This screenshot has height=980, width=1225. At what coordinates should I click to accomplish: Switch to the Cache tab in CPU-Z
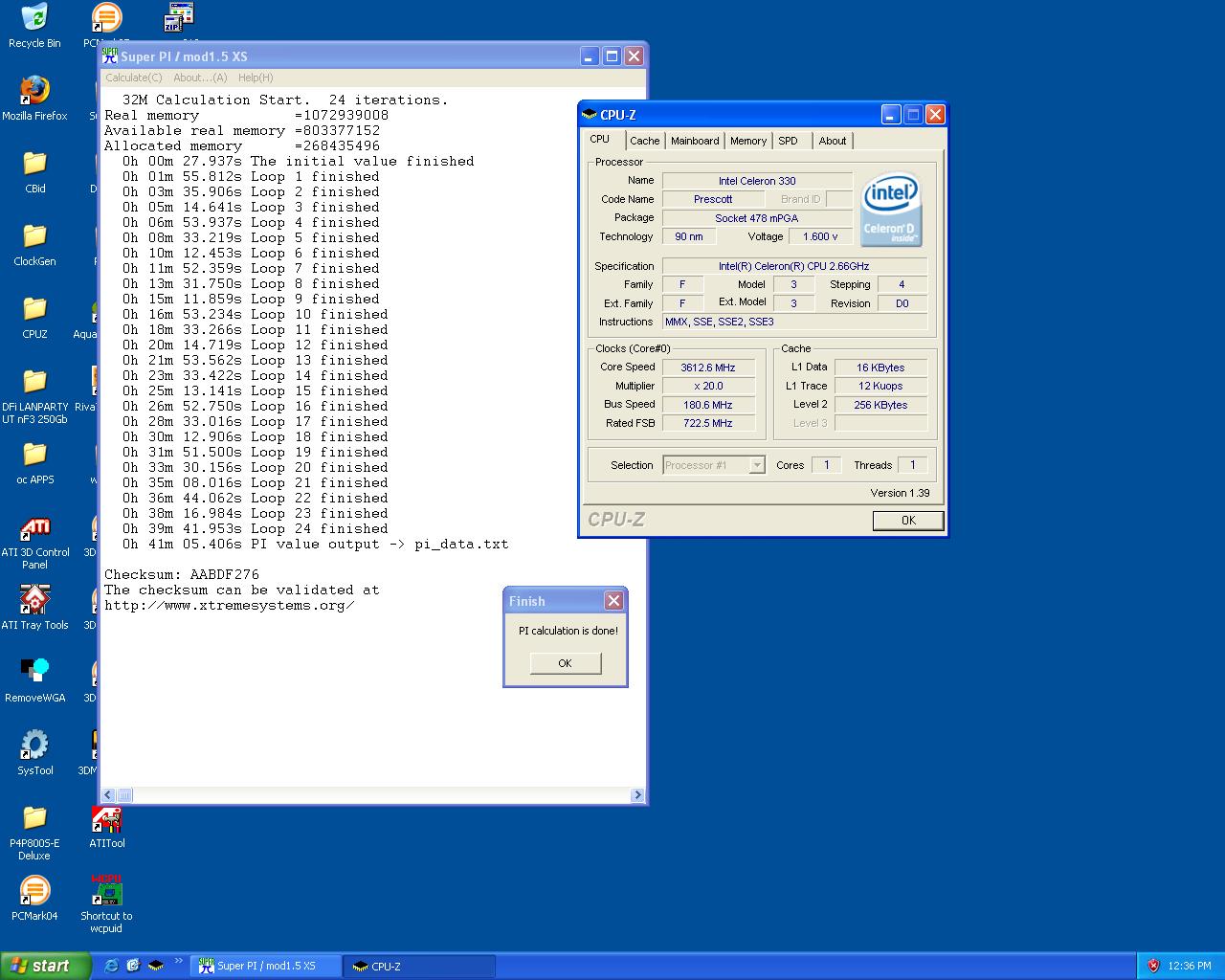pyautogui.click(x=644, y=141)
